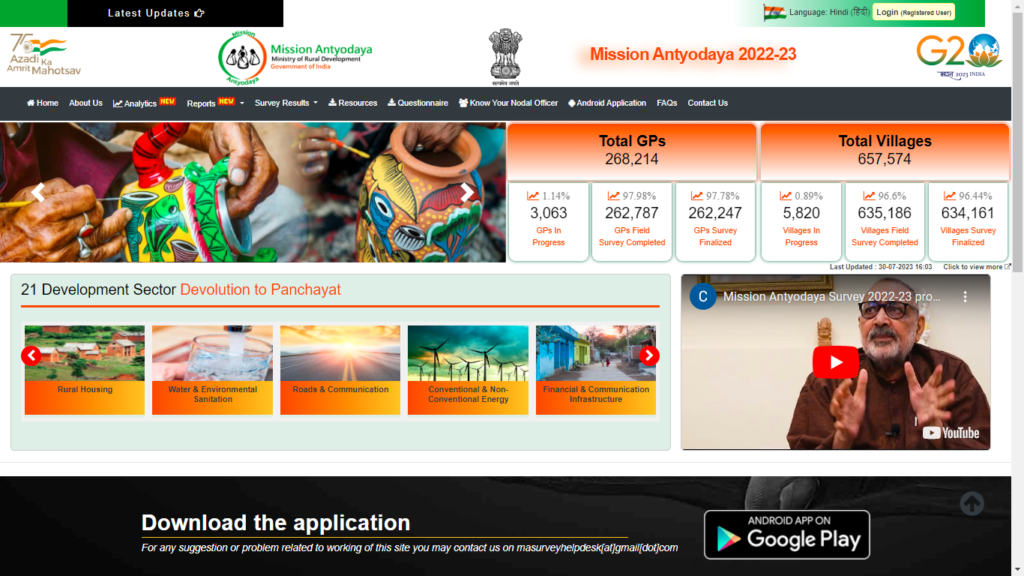Play the Mission Antyodaya Survey video
The image size is (1024, 576).
coord(835,362)
